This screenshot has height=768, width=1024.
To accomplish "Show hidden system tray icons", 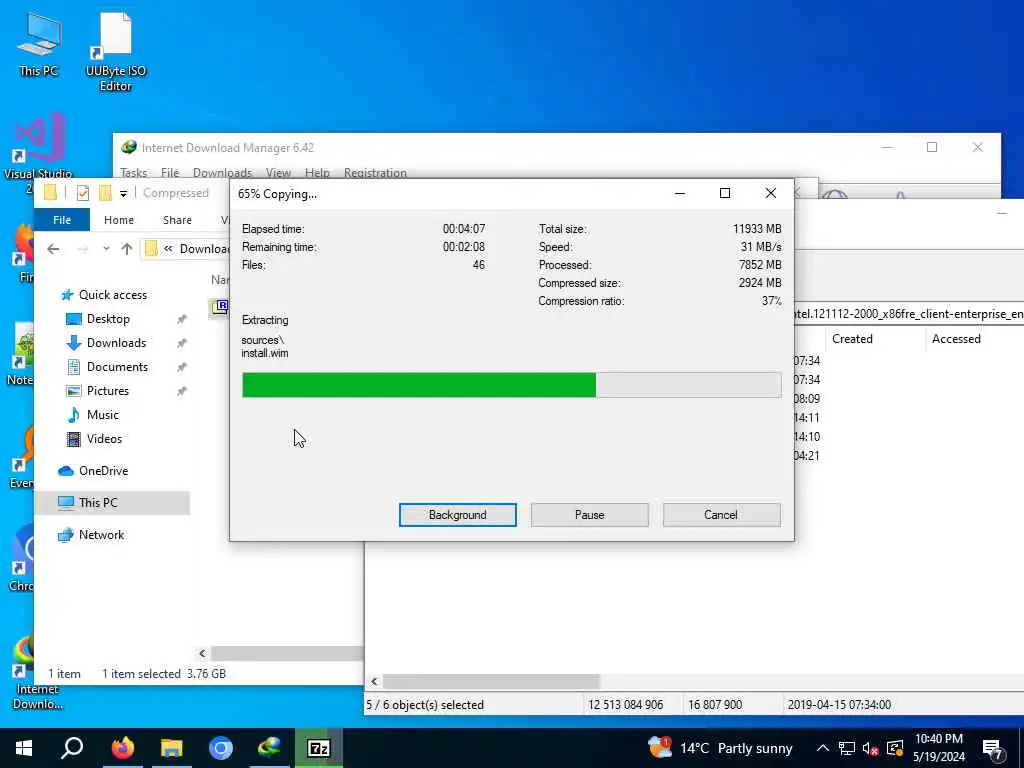I will [x=823, y=748].
